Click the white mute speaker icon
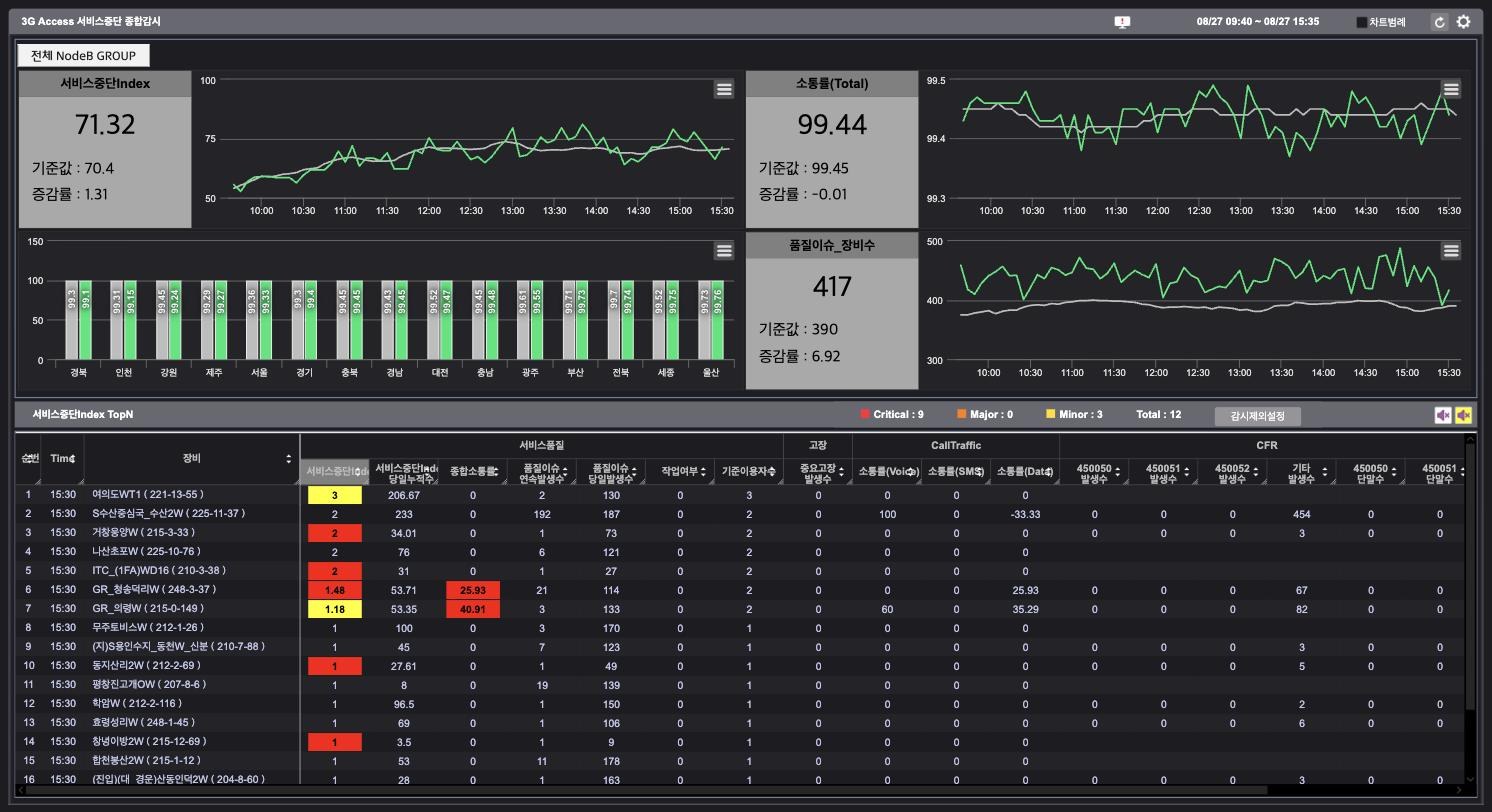 click(x=1442, y=415)
